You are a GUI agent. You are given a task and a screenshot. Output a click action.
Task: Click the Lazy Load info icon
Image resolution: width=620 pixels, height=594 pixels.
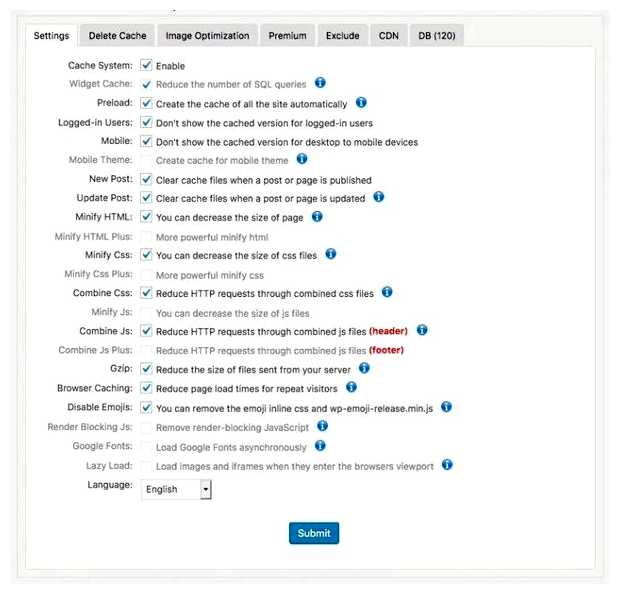point(447,464)
